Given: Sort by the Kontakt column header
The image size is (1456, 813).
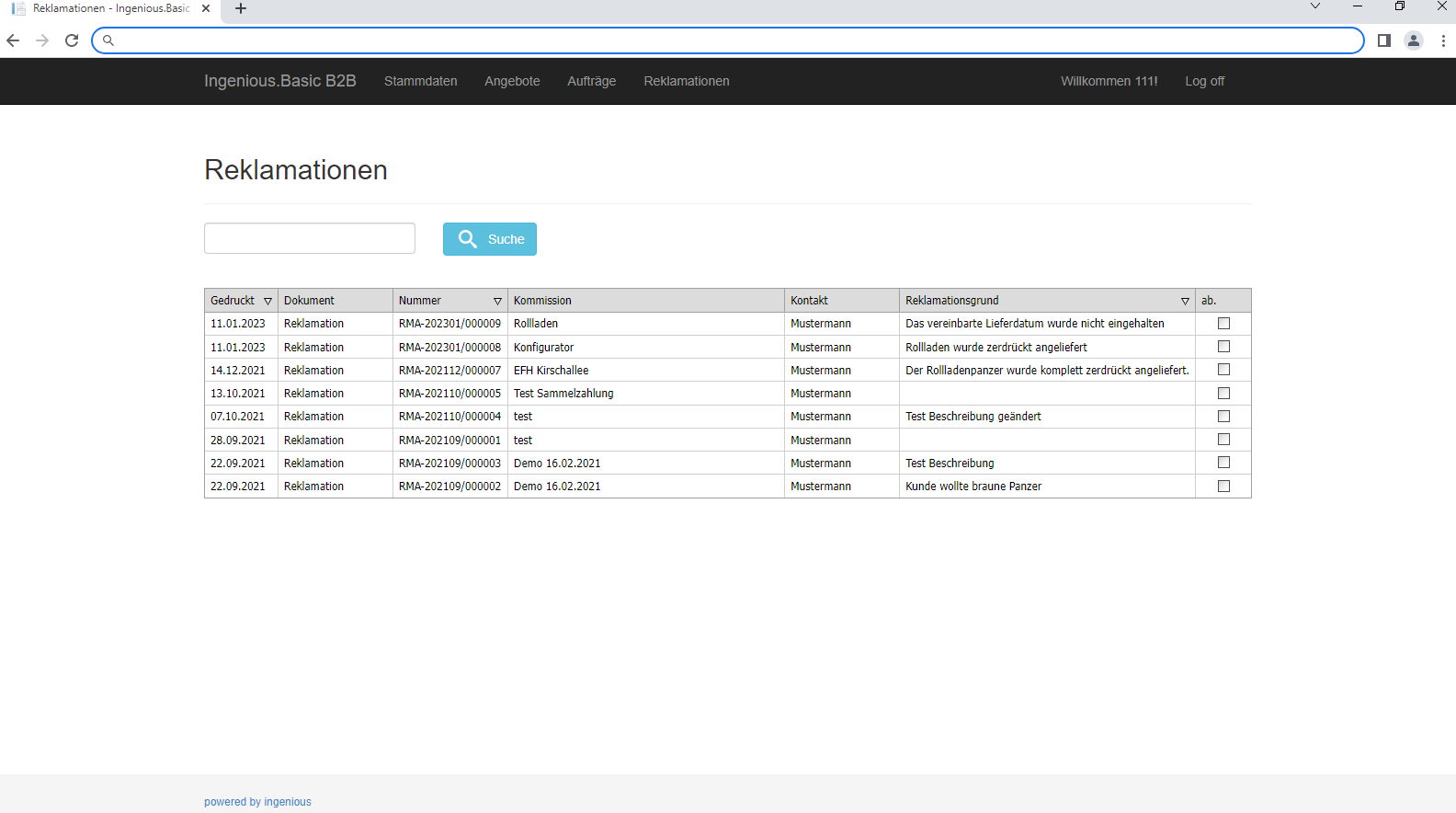Looking at the screenshot, I should (842, 301).
